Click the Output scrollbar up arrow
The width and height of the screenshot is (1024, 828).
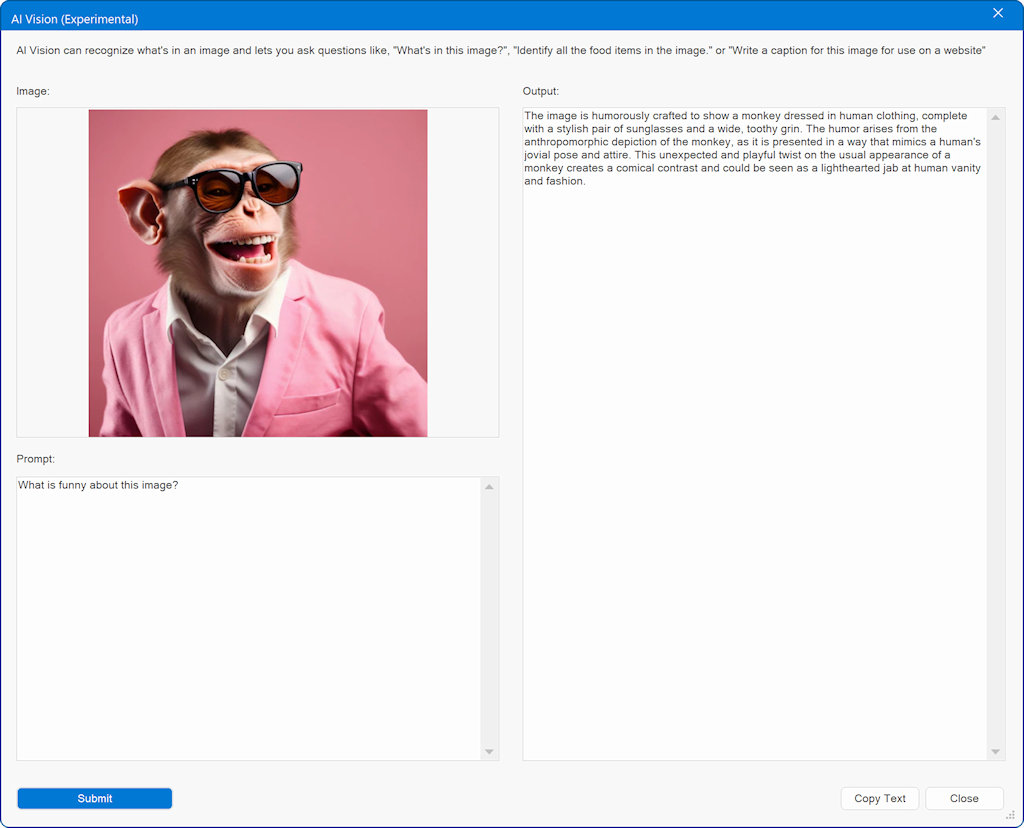point(995,118)
